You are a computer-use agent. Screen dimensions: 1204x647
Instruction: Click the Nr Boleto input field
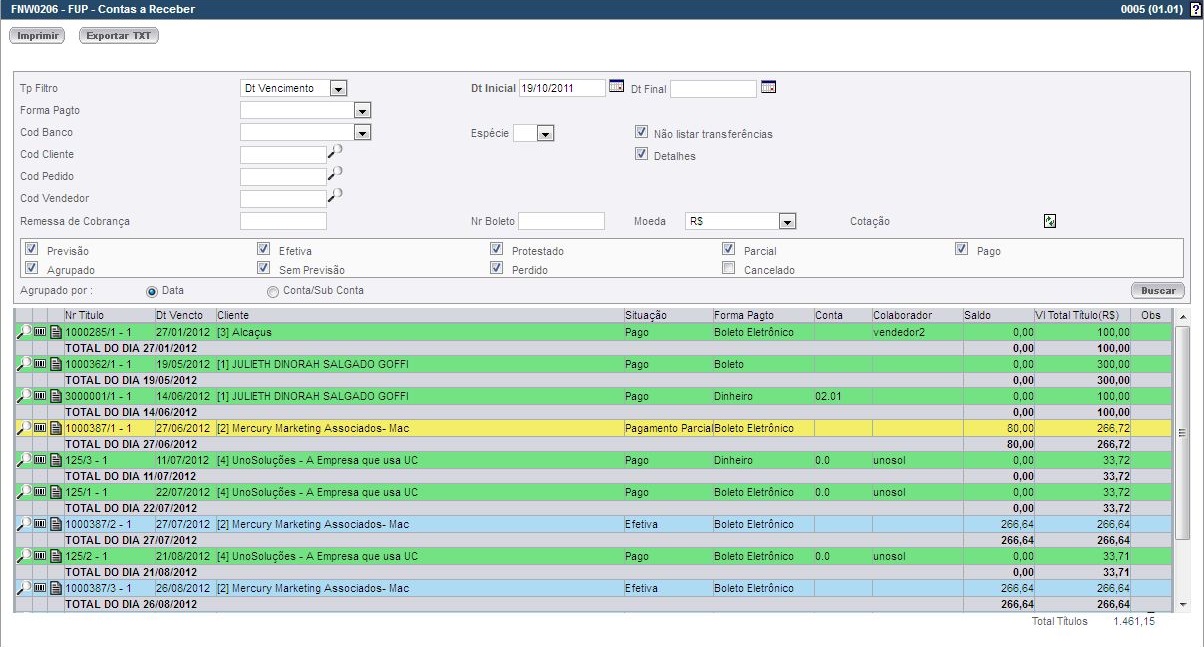tap(561, 221)
